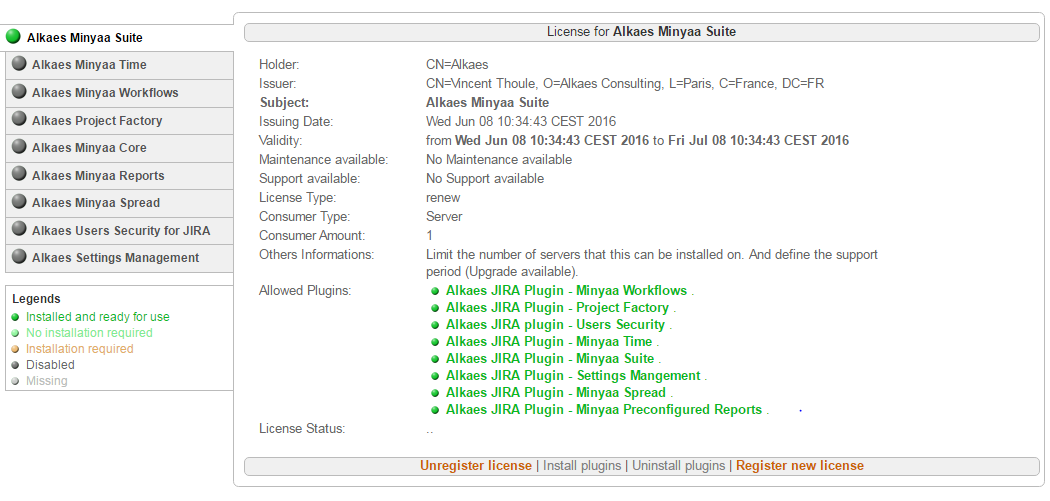The width and height of the screenshot is (1050, 501).
Task: Click the gray status icon beside Alkaes Minyaa Core
Action: point(19,147)
